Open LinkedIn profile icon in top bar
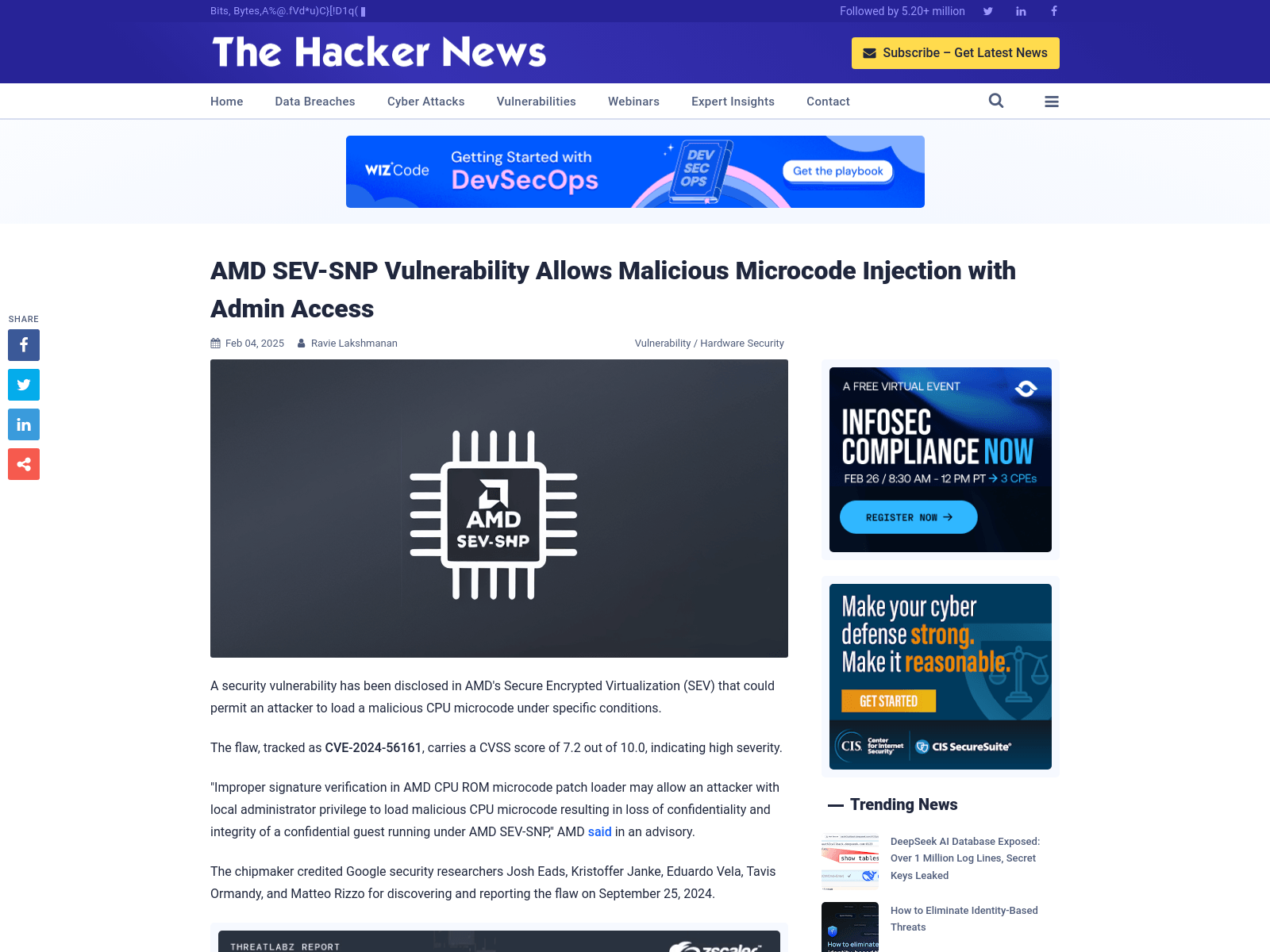 click(x=1021, y=11)
